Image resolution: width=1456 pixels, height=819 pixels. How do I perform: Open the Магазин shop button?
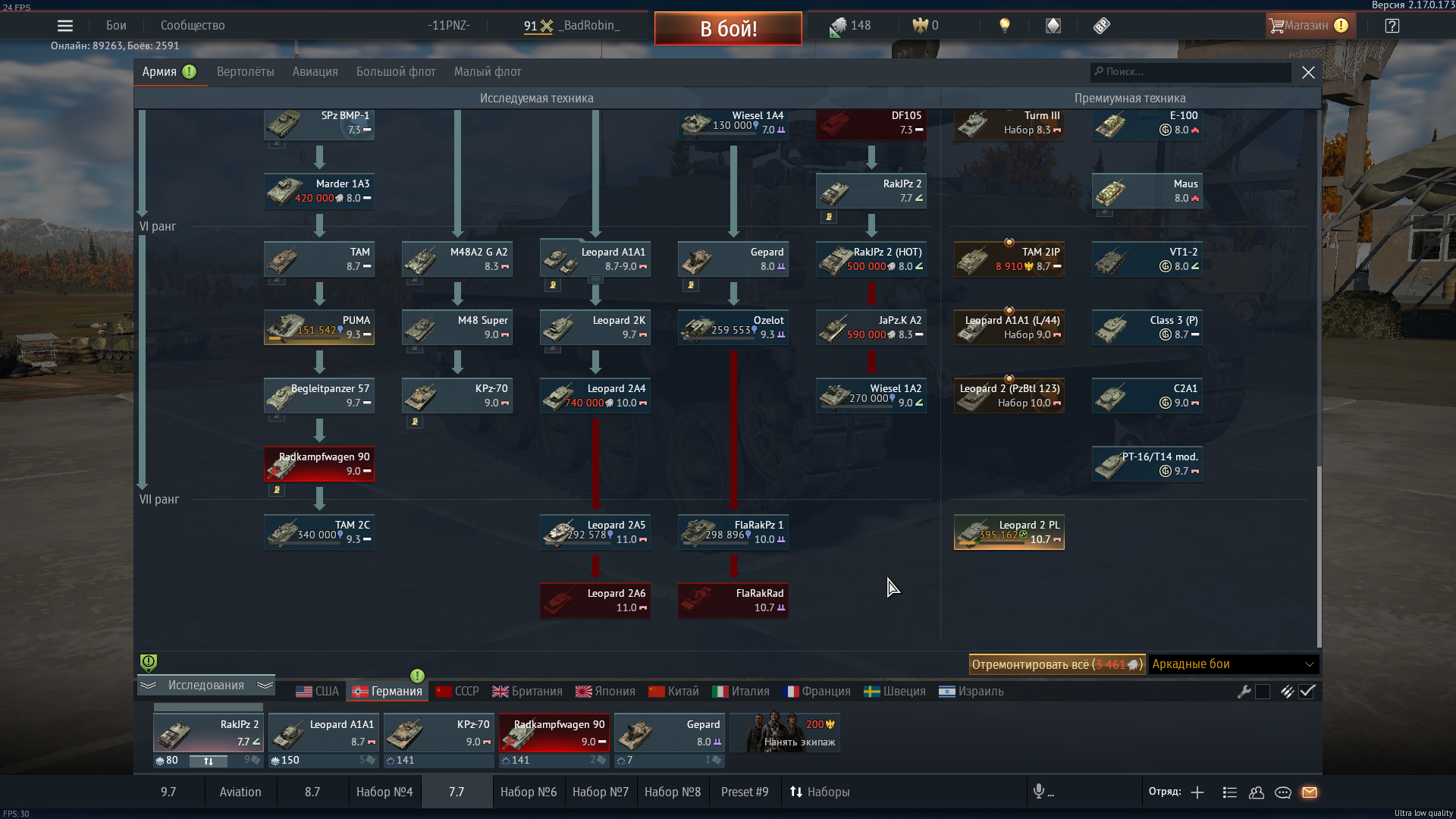pos(1310,26)
